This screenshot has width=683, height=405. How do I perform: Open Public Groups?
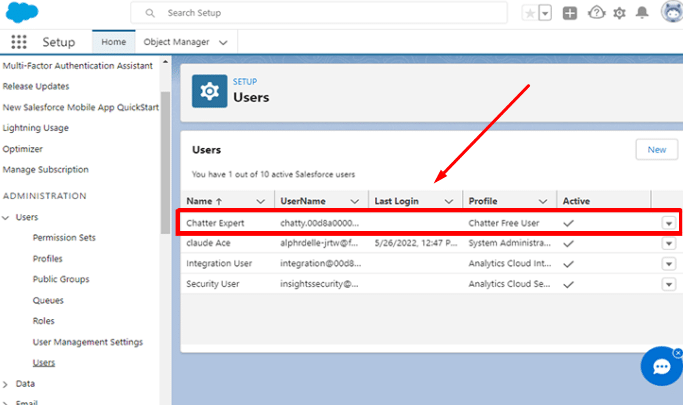coord(61,279)
